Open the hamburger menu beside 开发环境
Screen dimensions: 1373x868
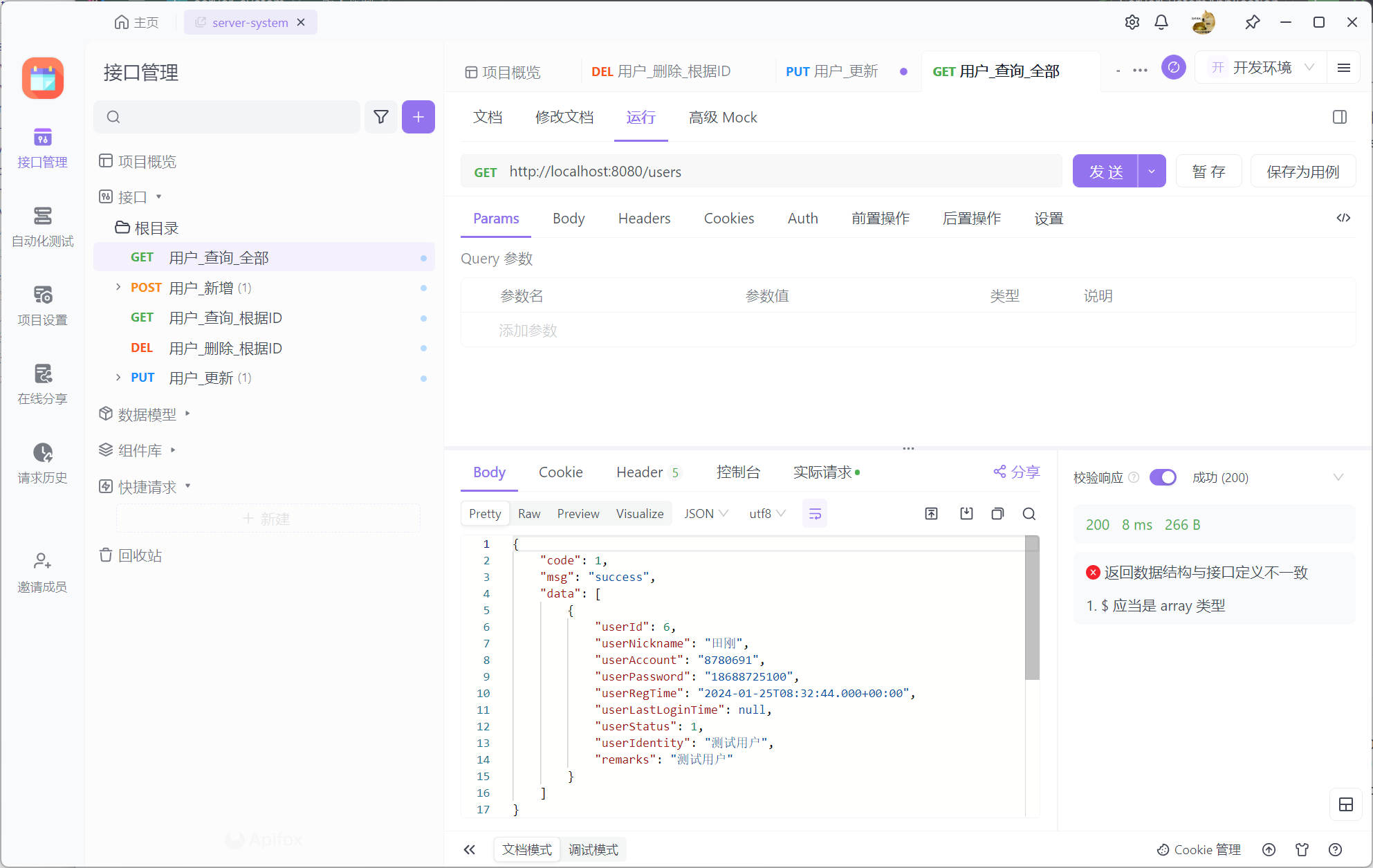1344,67
